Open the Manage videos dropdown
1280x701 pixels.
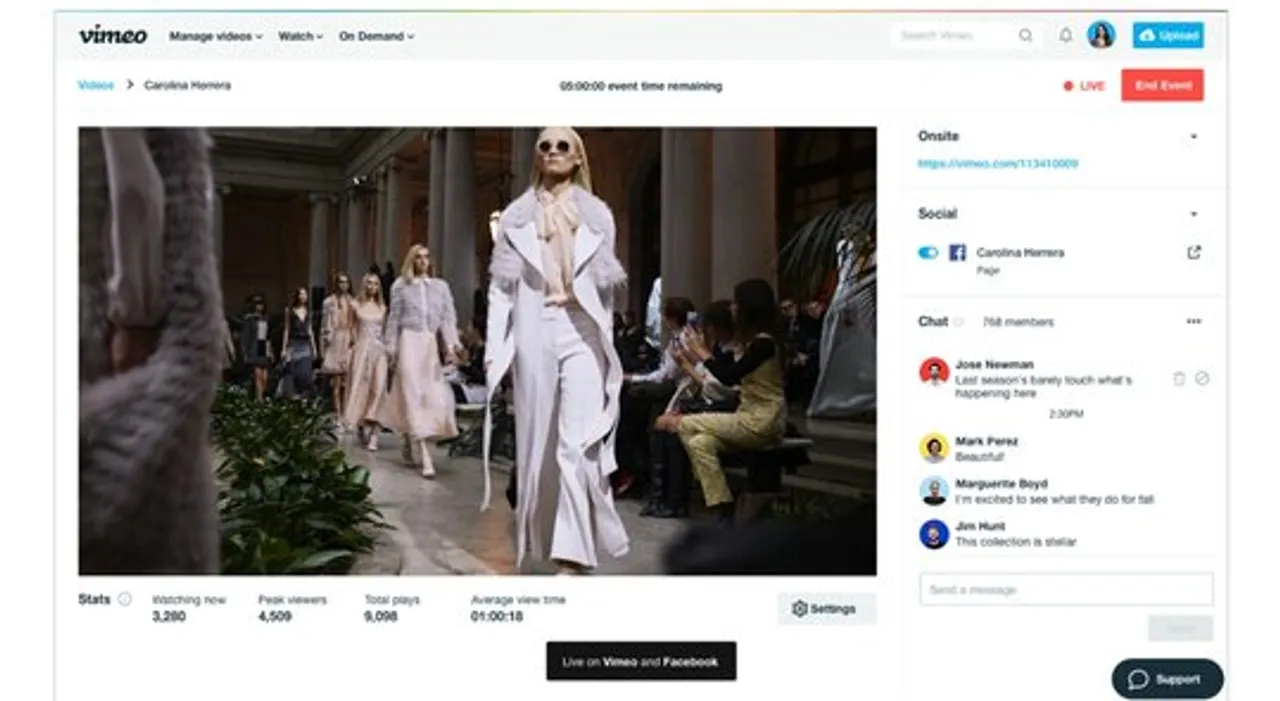215,36
